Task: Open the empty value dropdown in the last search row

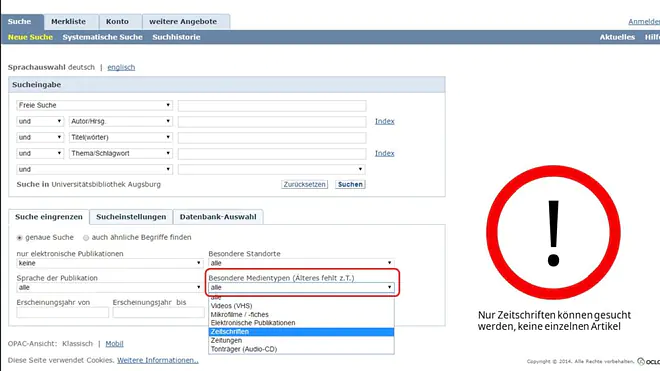Action: (271, 169)
